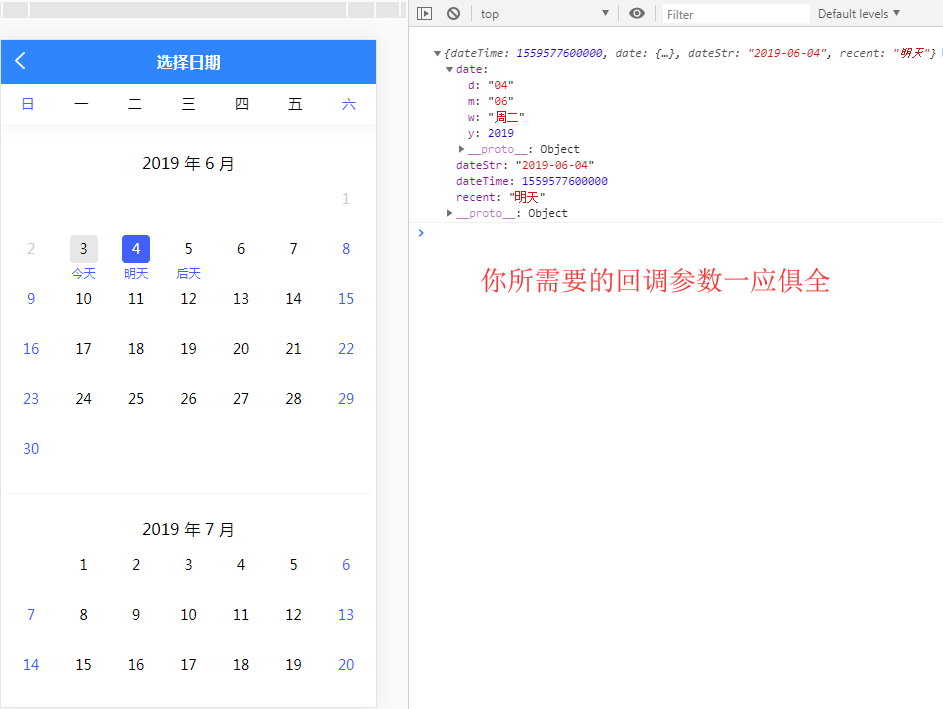Click the console Filter input field
This screenshot has width=943, height=709.
[x=735, y=14]
